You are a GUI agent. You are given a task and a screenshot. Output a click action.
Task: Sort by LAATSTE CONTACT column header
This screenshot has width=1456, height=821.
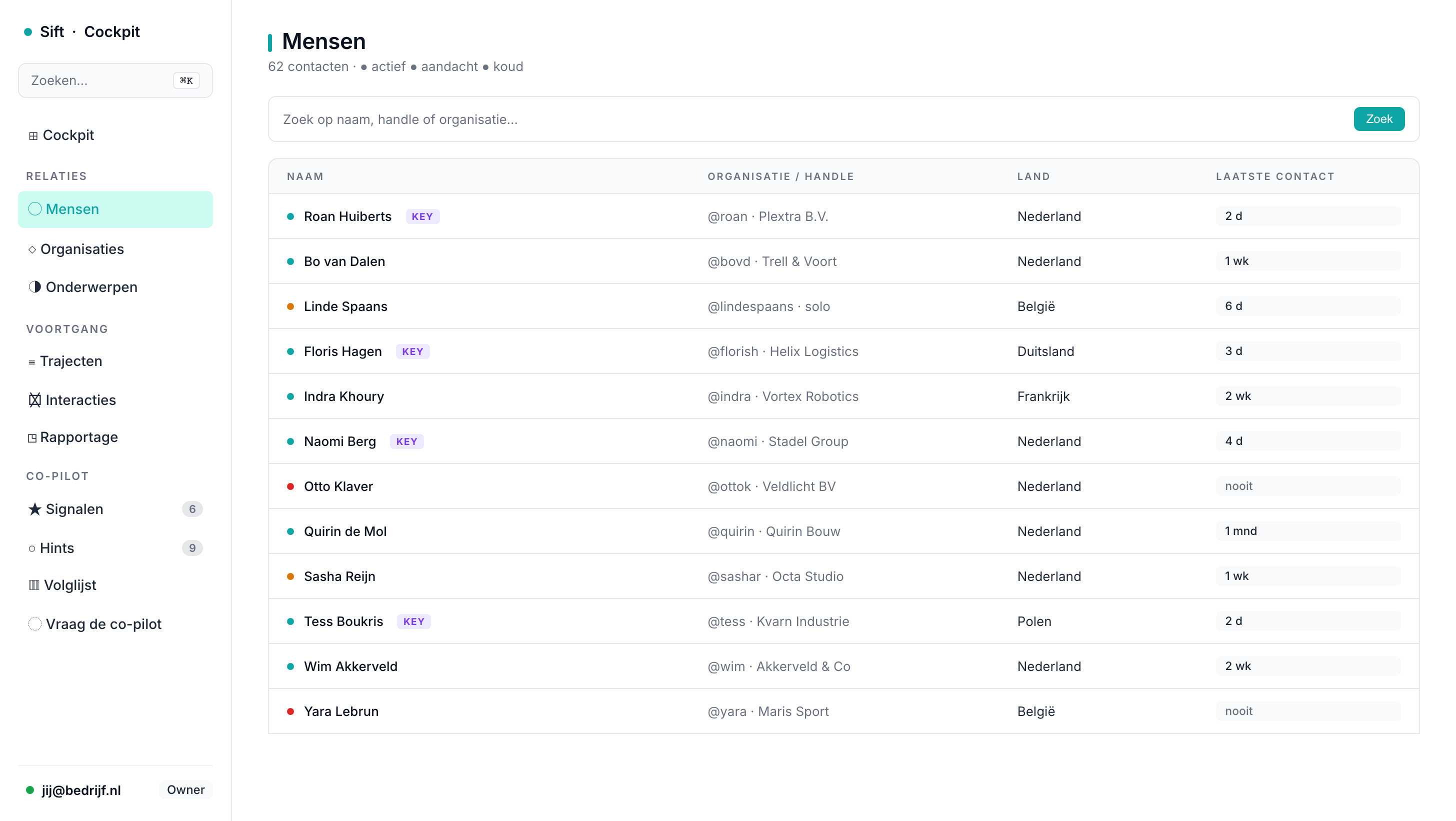click(x=1275, y=176)
